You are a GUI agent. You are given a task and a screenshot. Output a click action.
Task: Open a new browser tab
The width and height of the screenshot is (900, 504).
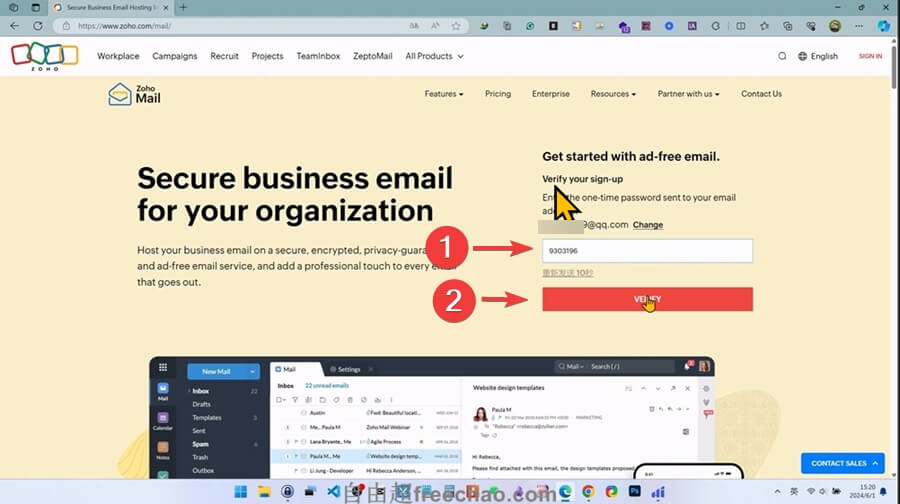pyautogui.click(x=183, y=7)
